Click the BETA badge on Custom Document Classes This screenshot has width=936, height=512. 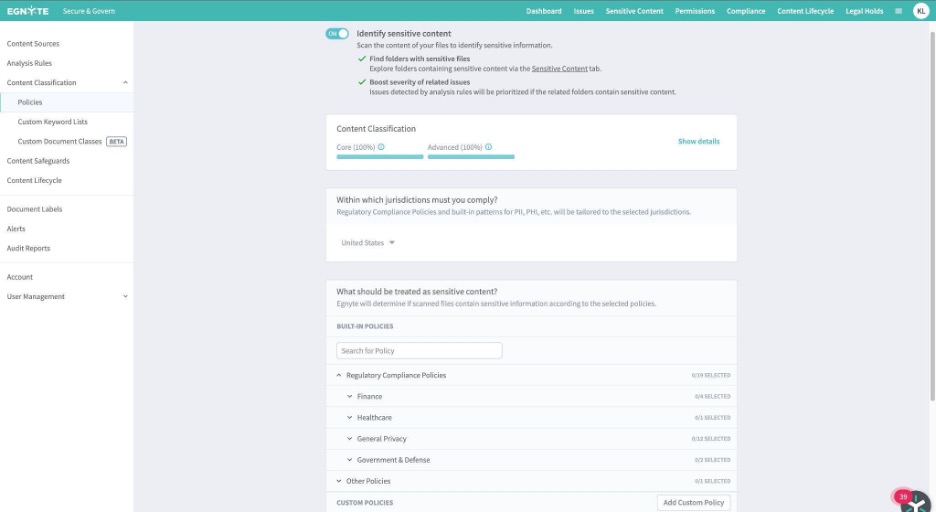[117, 142]
